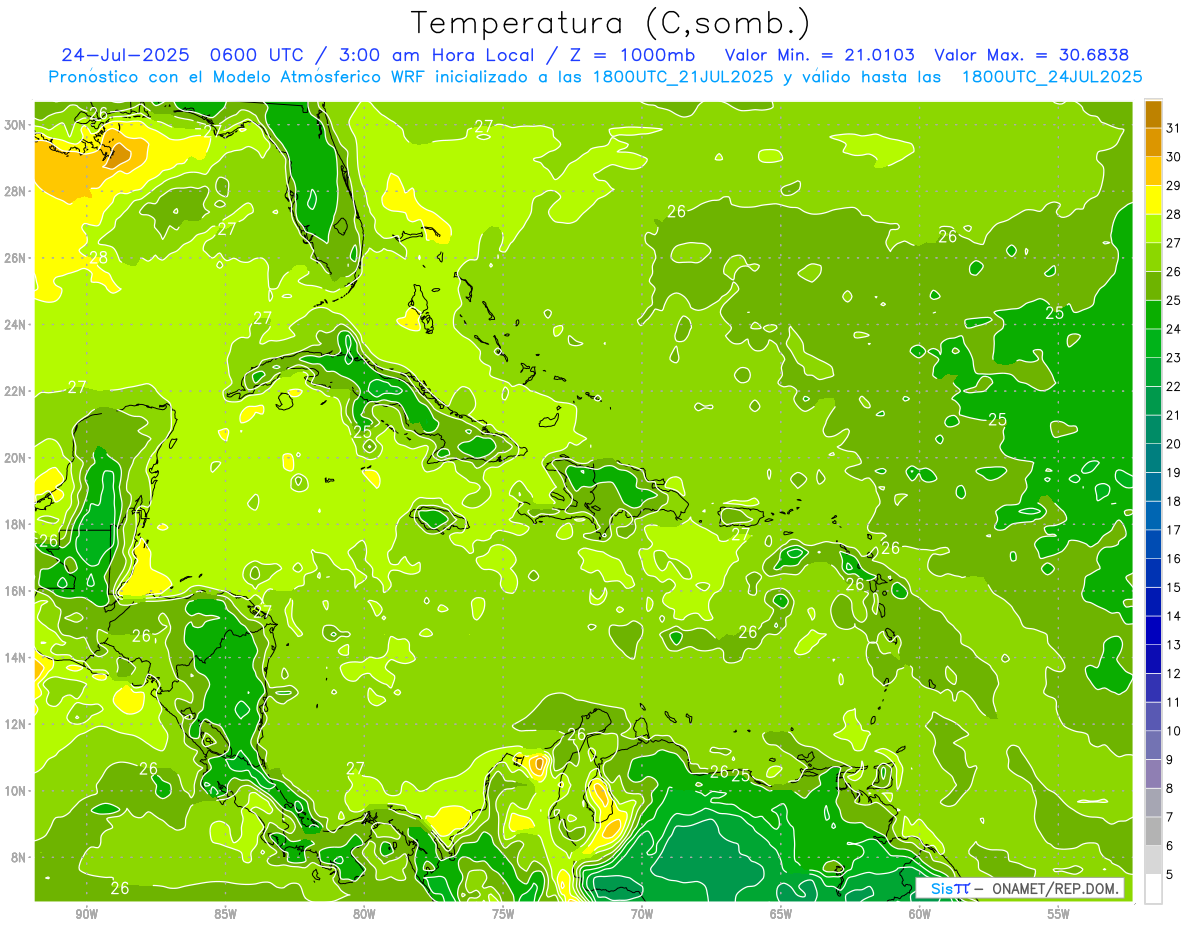Click the '65W' longitude axis label

(x=781, y=914)
